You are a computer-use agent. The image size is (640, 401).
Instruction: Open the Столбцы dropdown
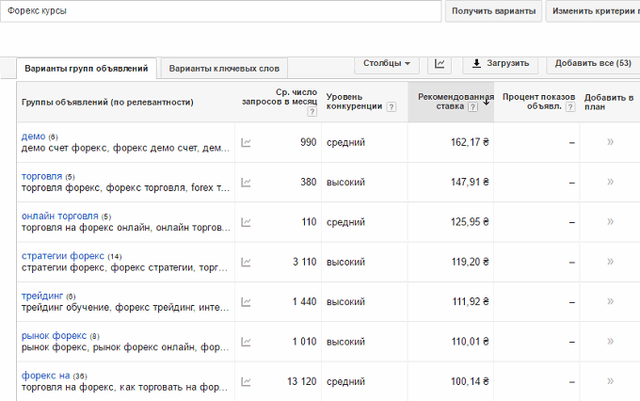pos(387,64)
